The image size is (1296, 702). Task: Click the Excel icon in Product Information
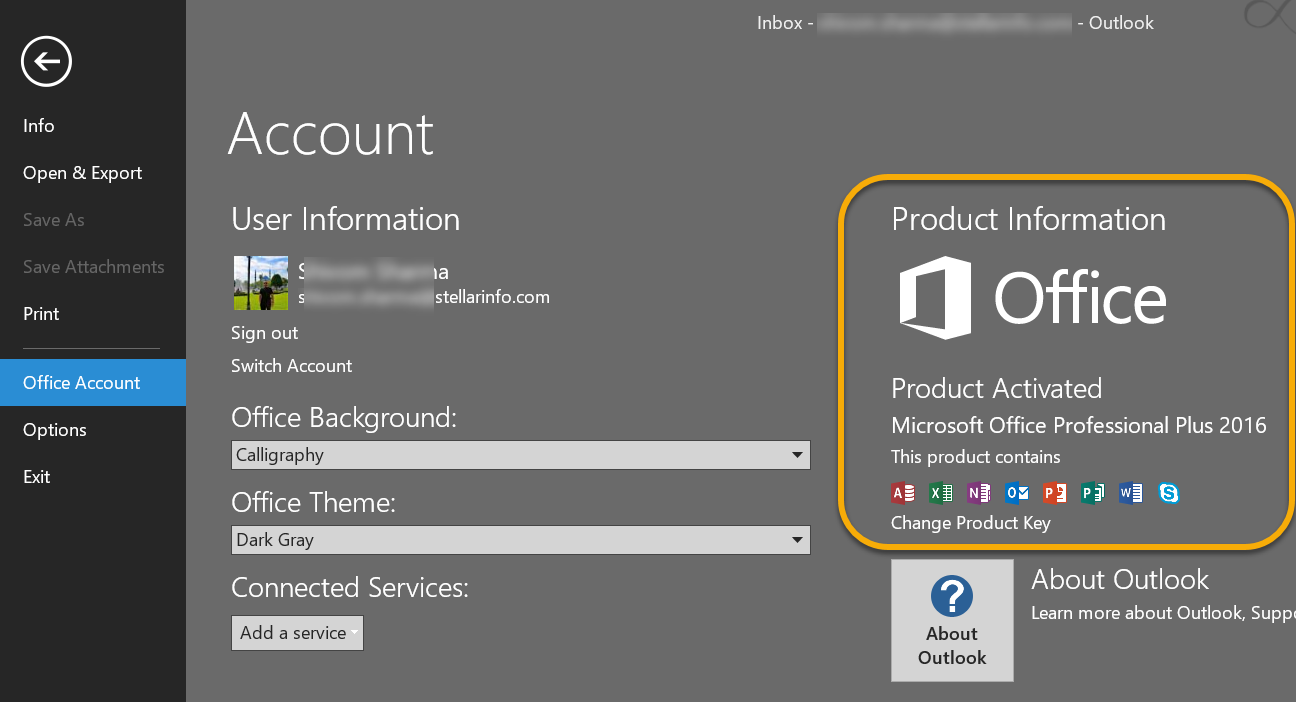[941, 492]
